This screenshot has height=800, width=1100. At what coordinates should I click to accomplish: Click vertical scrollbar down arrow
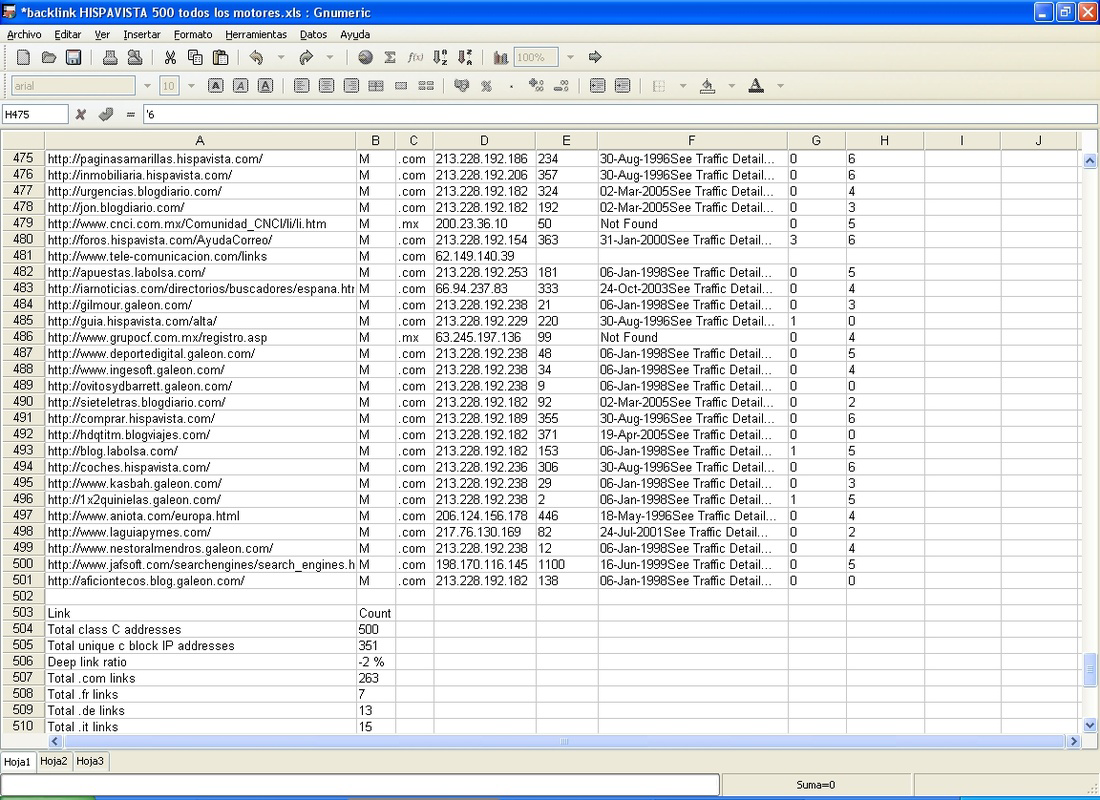tap(1089, 725)
